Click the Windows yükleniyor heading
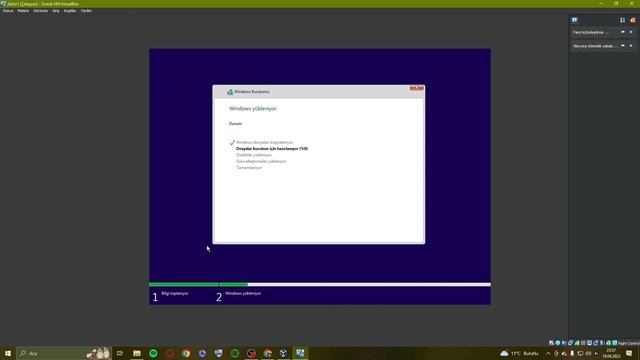 [253, 109]
